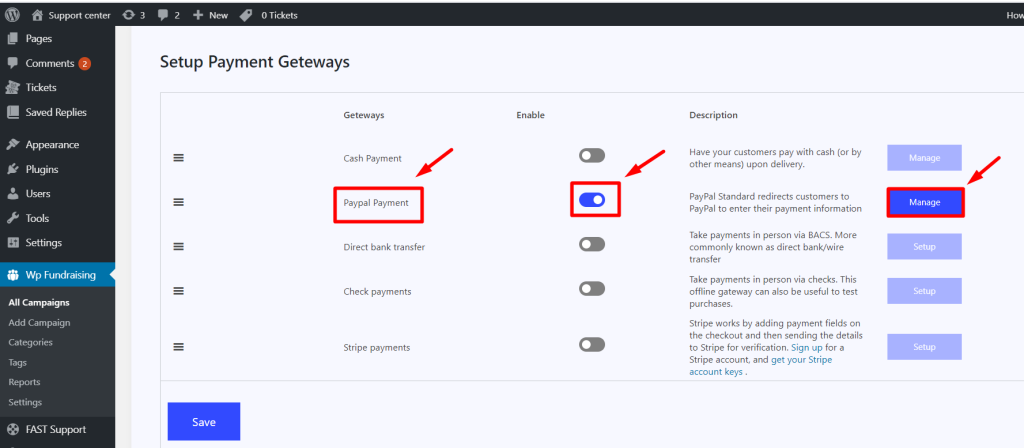Enable the Direct bank transfer toggle
The image size is (1024, 448).
click(592, 244)
